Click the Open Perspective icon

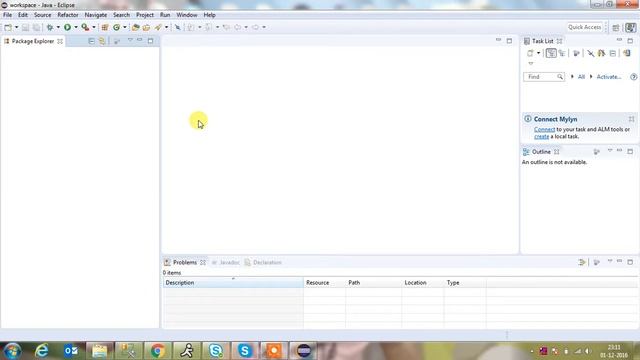(x=616, y=27)
